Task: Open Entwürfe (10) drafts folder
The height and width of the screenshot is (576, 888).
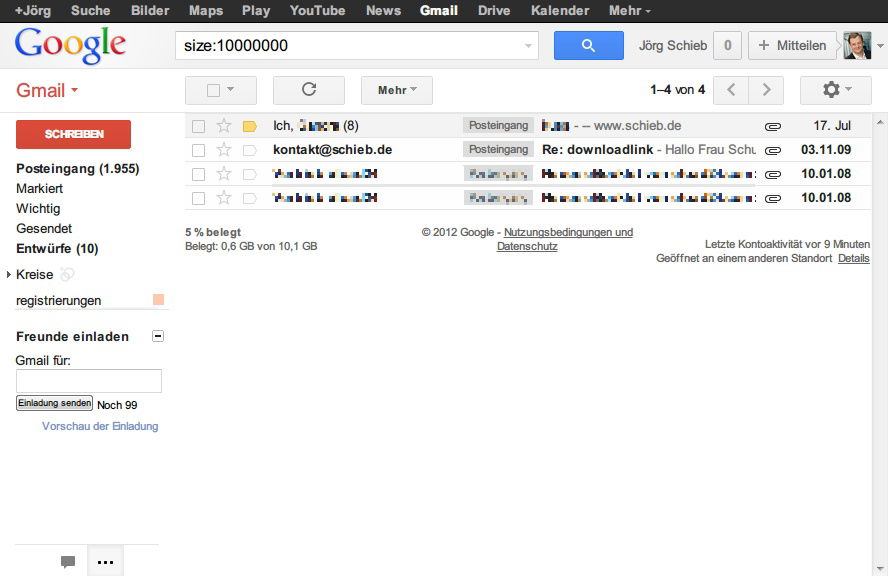Action: click(57, 249)
